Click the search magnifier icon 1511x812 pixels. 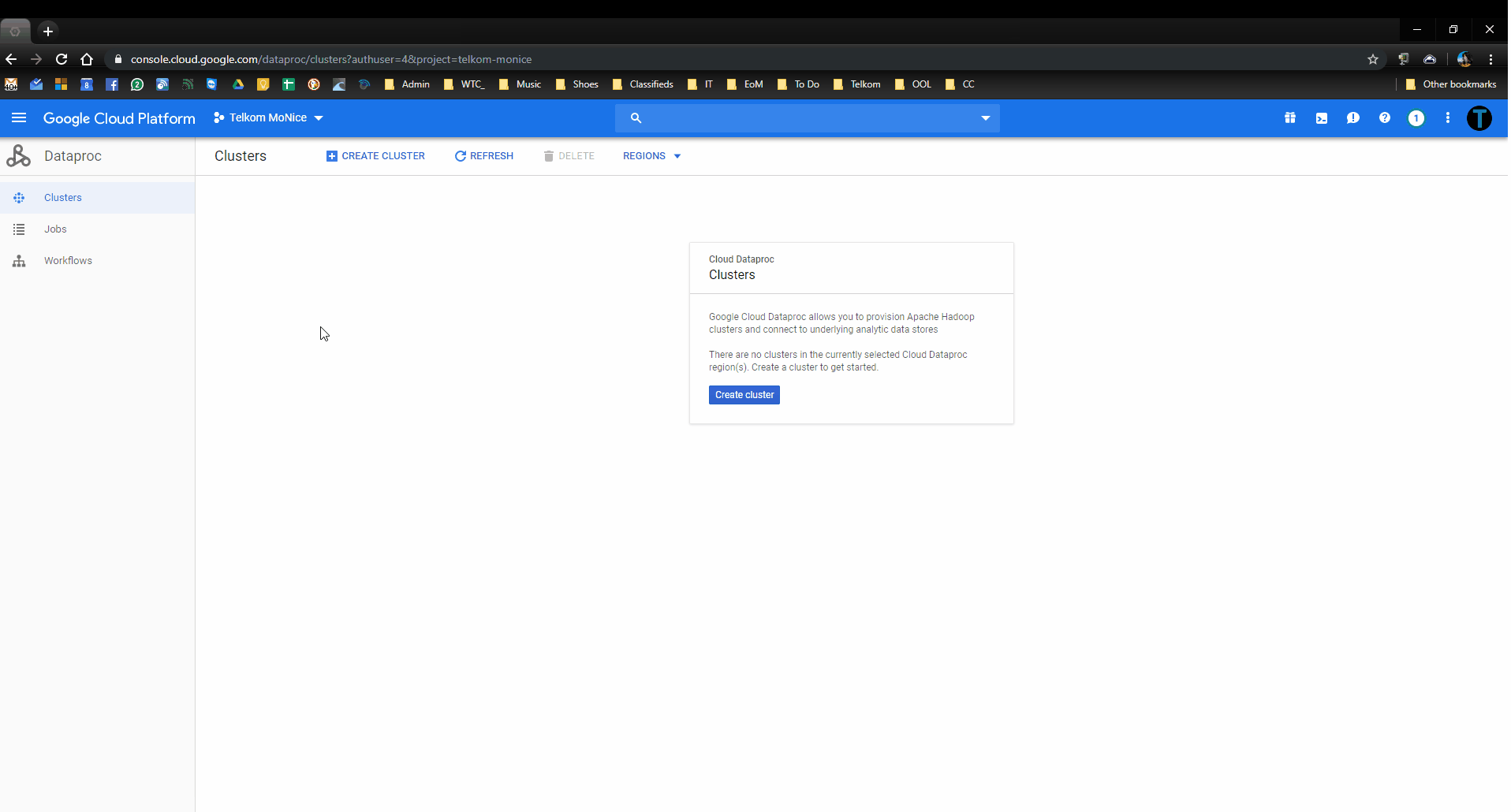tap(636, 118)
